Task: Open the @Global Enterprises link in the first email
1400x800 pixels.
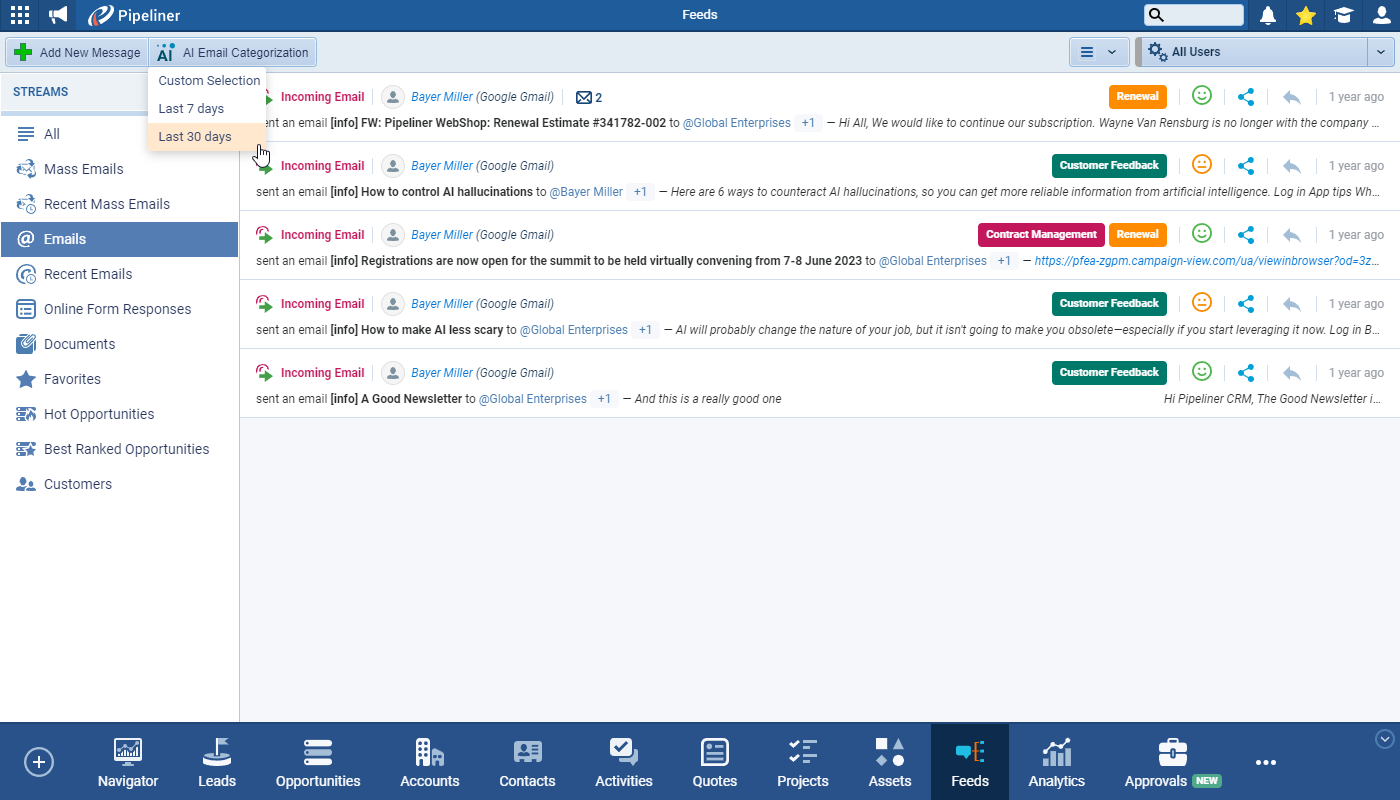Action: point(736,123)
